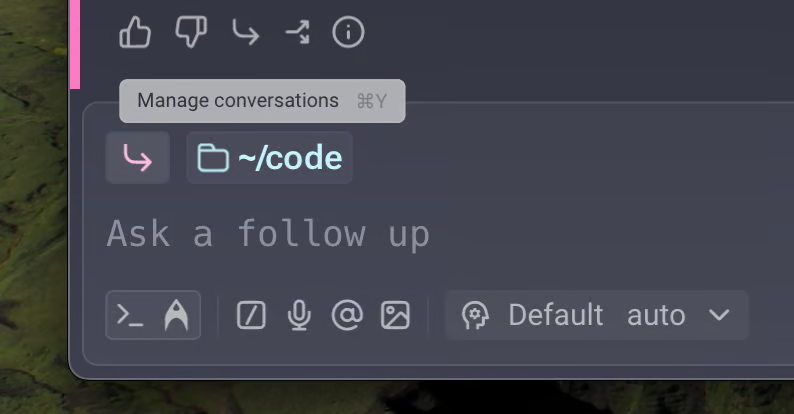Click the thumbs up feedback icon

coord(135,32)
